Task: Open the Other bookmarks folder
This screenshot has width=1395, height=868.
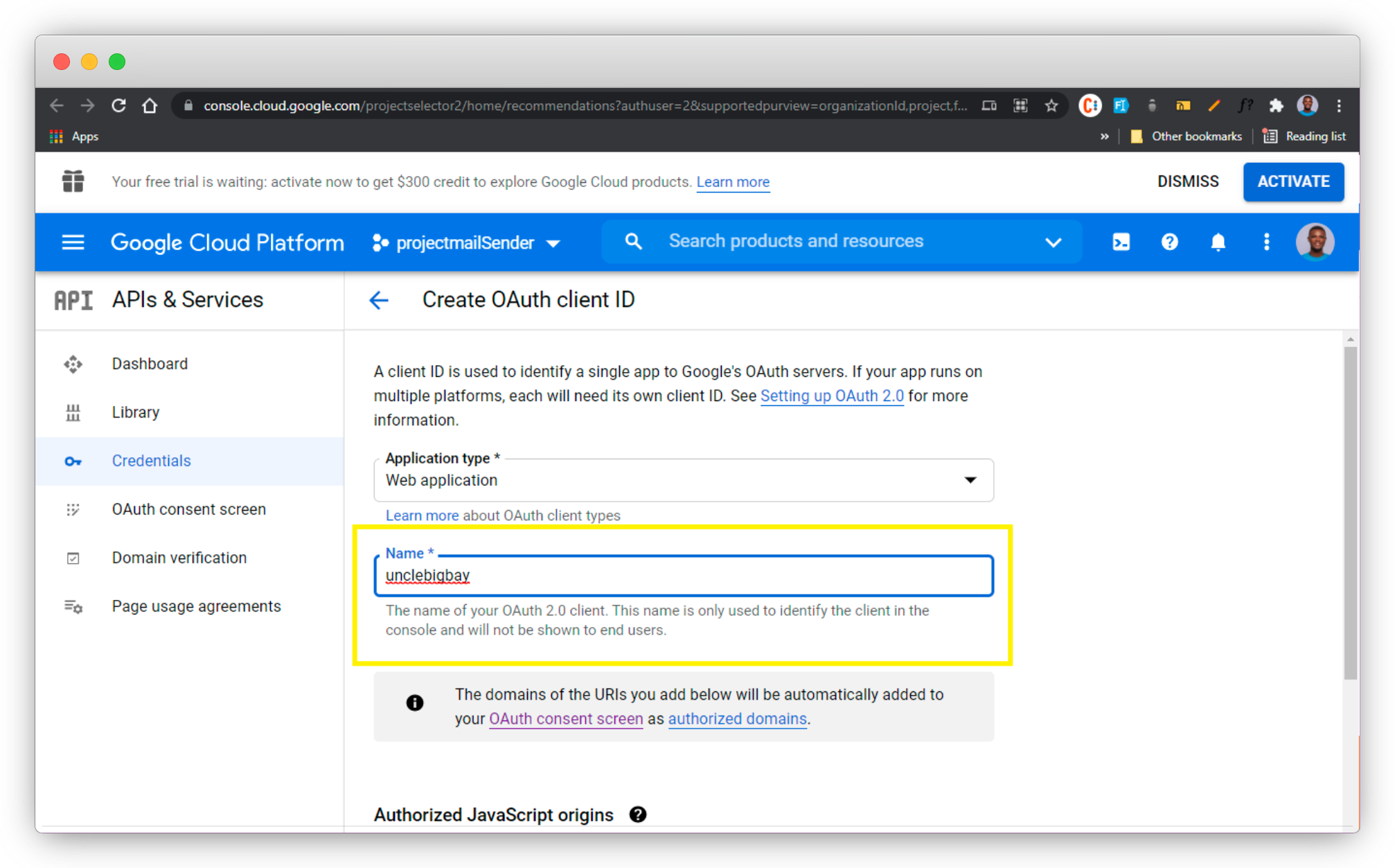Action: click(1186, 136)
